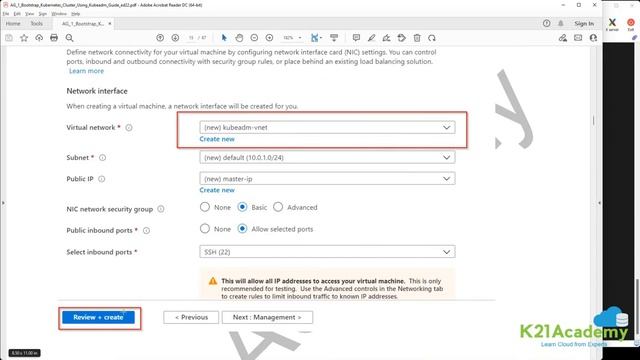Select the highlighter pen tool
The image size is (640, 360).
[371, 38]
